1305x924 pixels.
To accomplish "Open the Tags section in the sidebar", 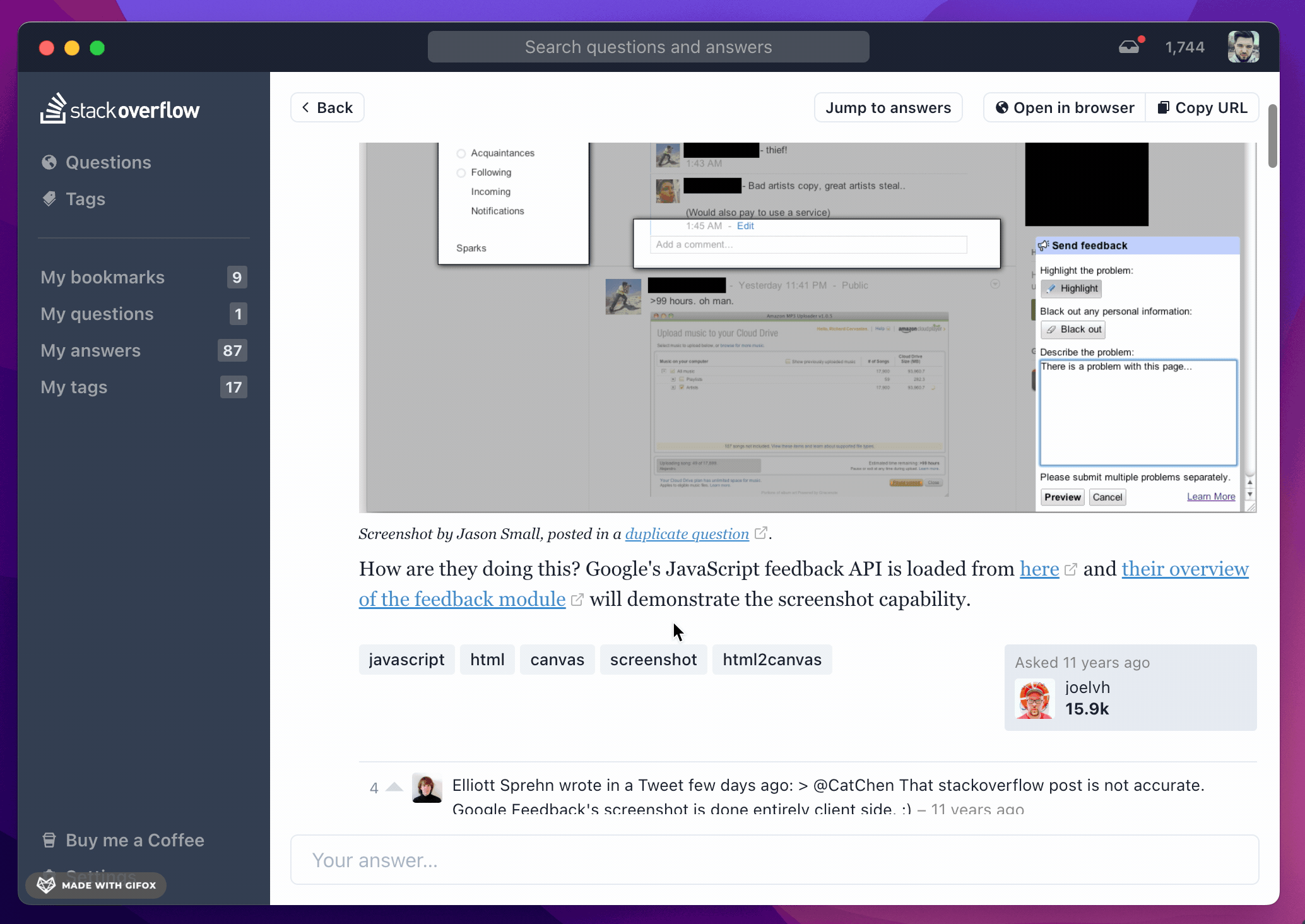I will pos(85,199).
